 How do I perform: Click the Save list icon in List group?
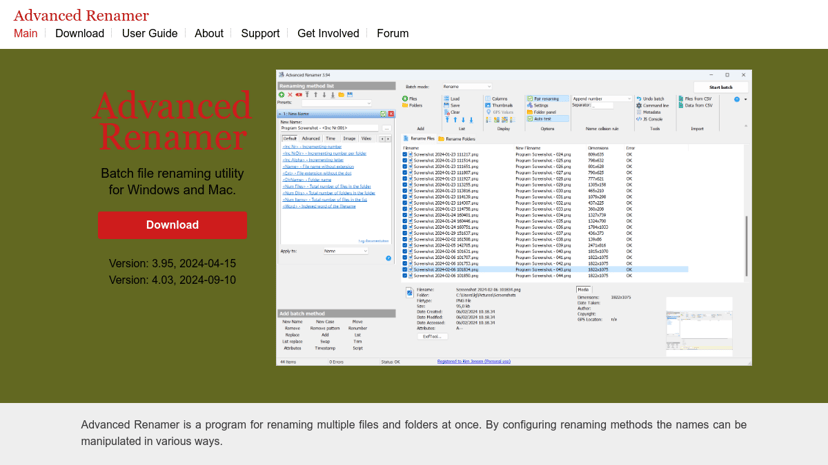tap(446, 106)
